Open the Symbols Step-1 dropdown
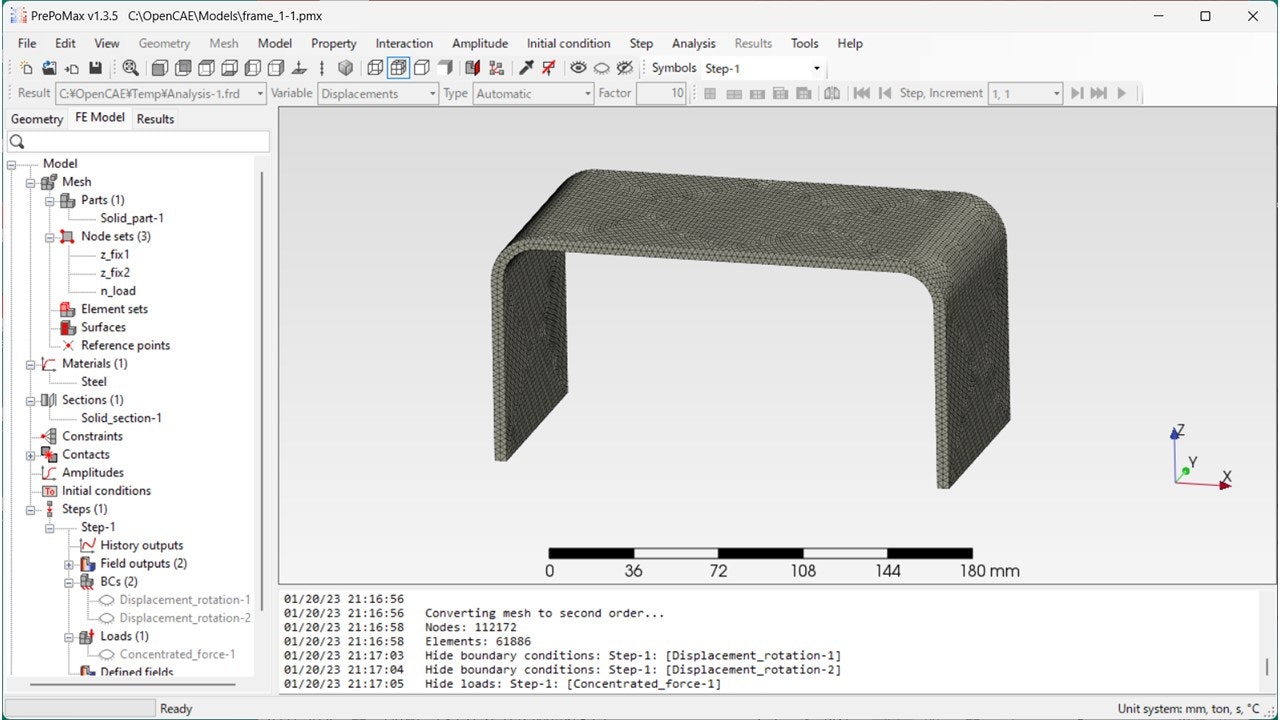This screenshot has width=1280, height=720. tap(763, 68)
